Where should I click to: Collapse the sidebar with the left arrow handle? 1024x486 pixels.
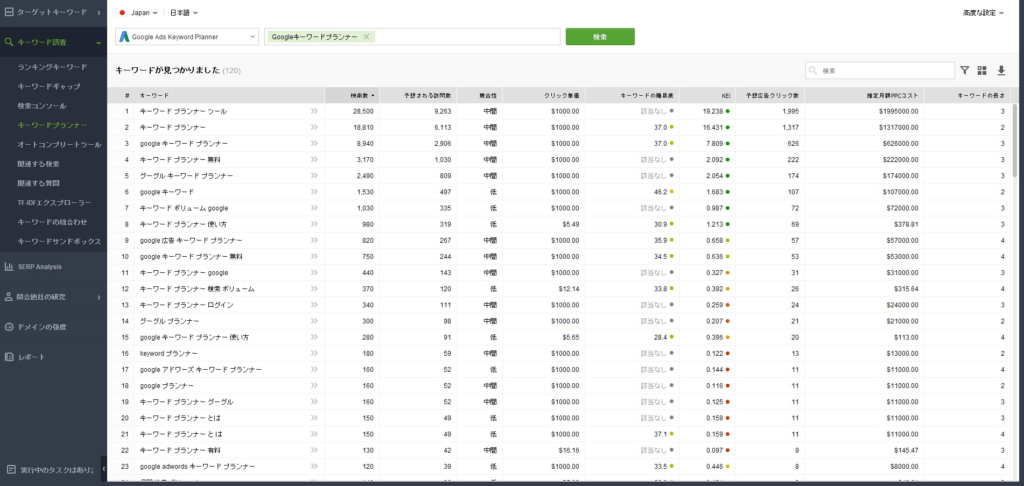(104, 469)
